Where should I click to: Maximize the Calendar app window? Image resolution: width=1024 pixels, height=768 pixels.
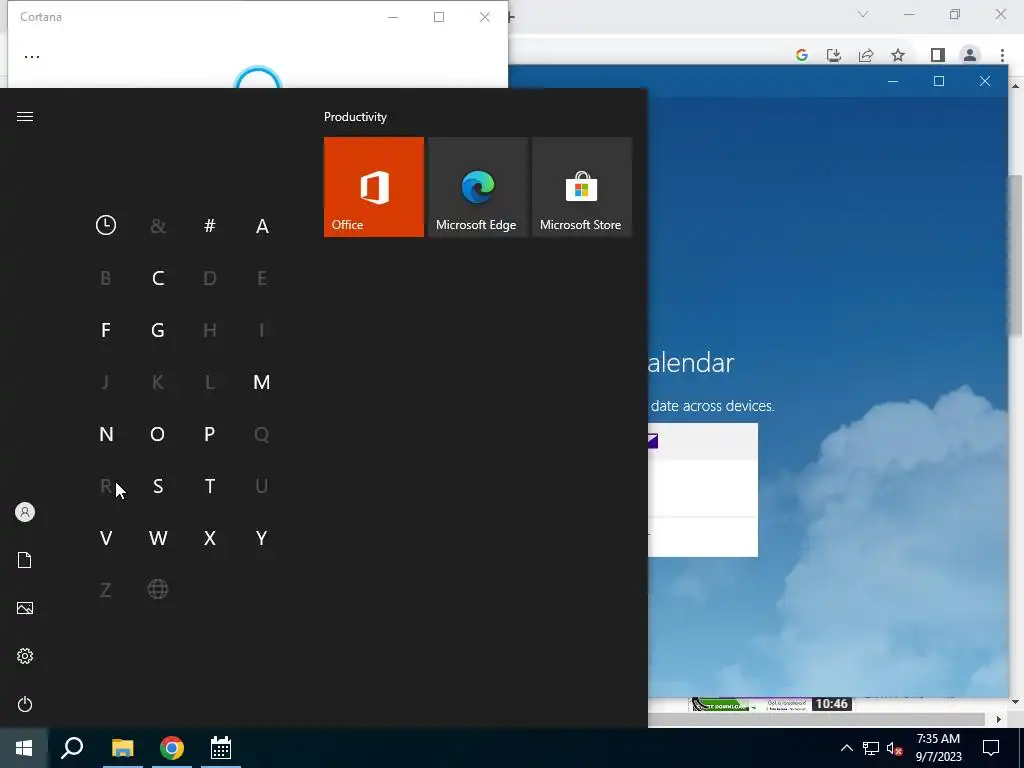tap(939, 81)
